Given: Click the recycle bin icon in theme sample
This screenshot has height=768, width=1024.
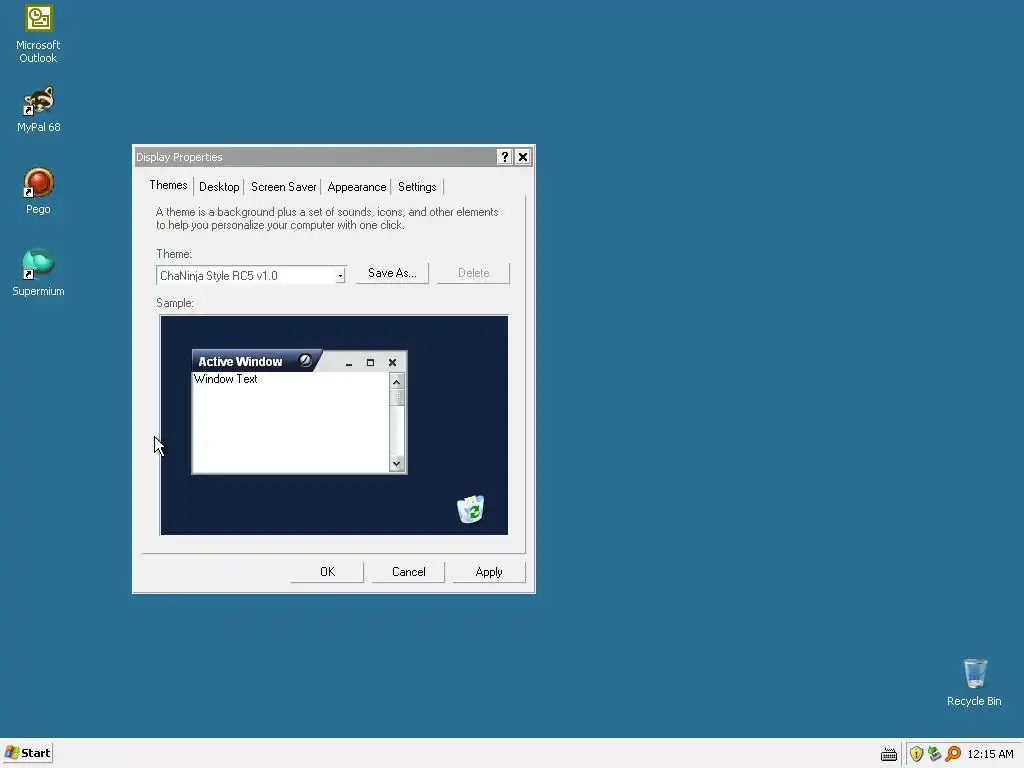Looking at the screenshot, I should 470,509.
